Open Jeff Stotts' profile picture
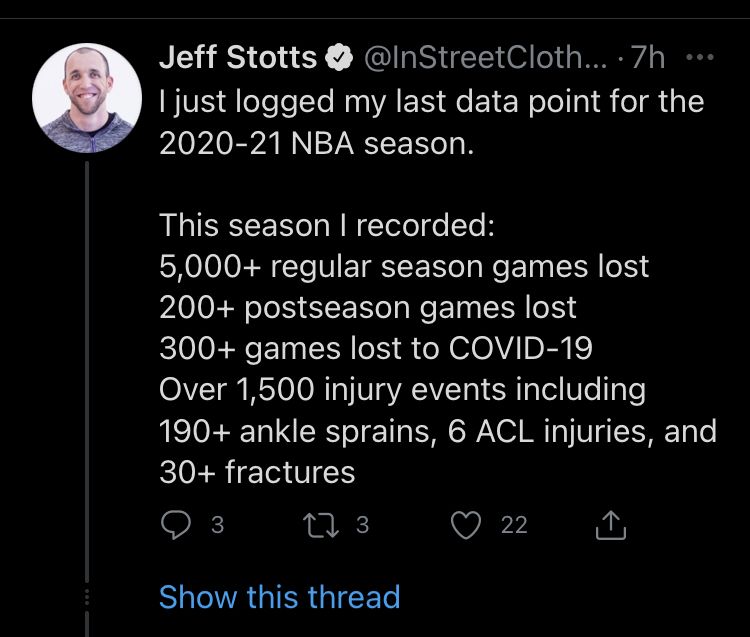This screenshot has height=637, width=750. [87, 98]
